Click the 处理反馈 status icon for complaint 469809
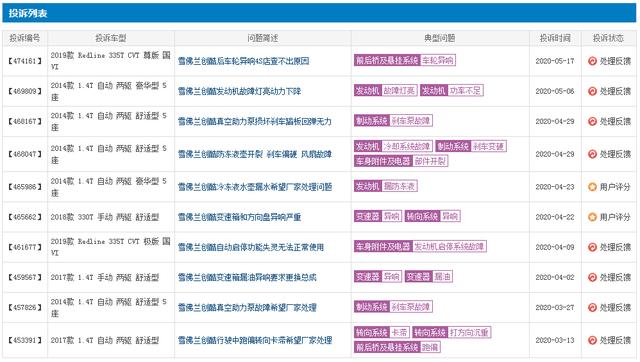The image size is (640, 362). [x=592, y=91]
